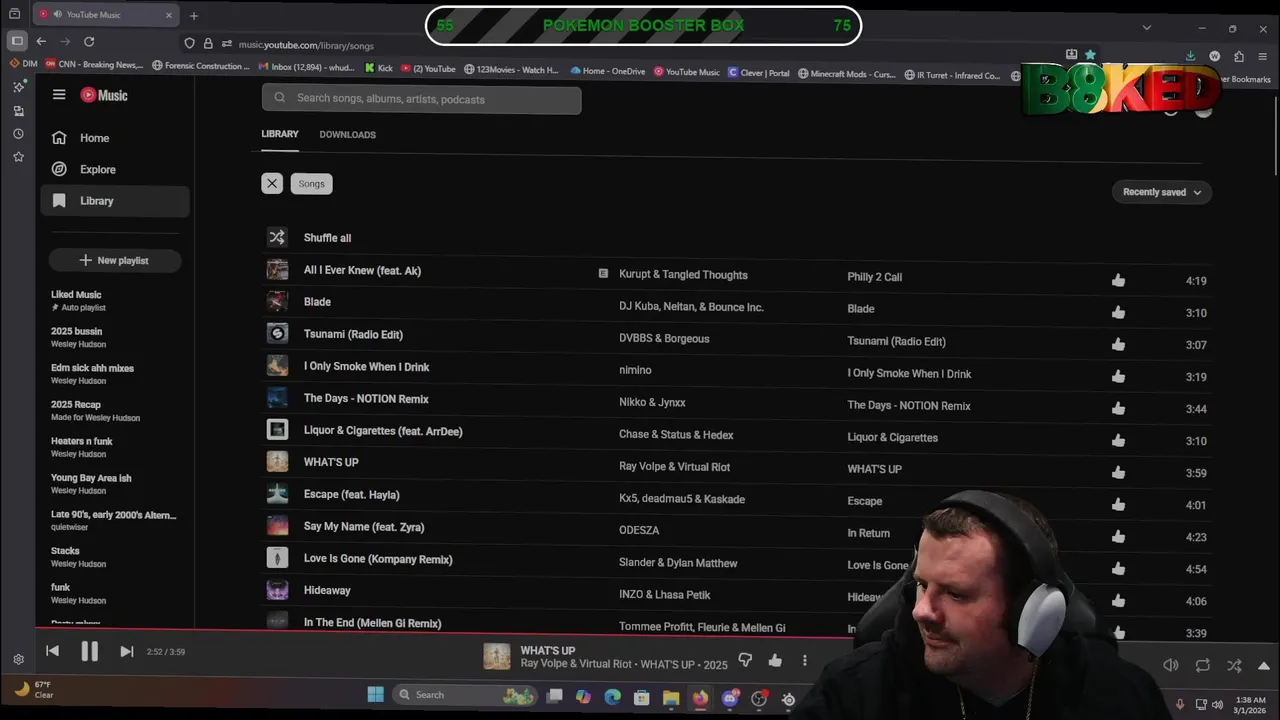This screenshot has height=720, width=1280.
Task: Open the 2025 Recap playlist
Action: click(95, 411)
